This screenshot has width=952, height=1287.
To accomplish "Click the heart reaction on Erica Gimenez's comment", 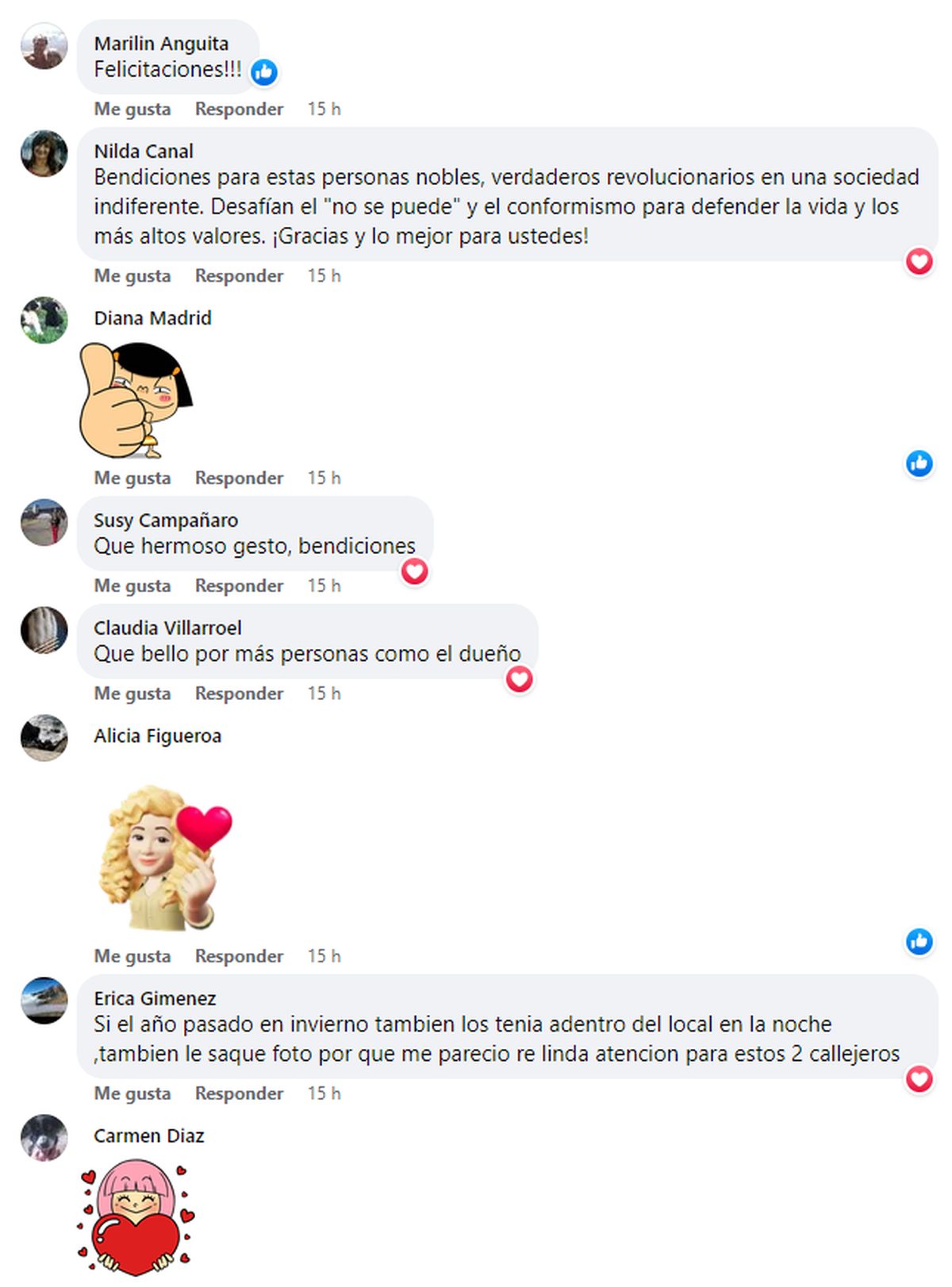I will coord(919,1079).
